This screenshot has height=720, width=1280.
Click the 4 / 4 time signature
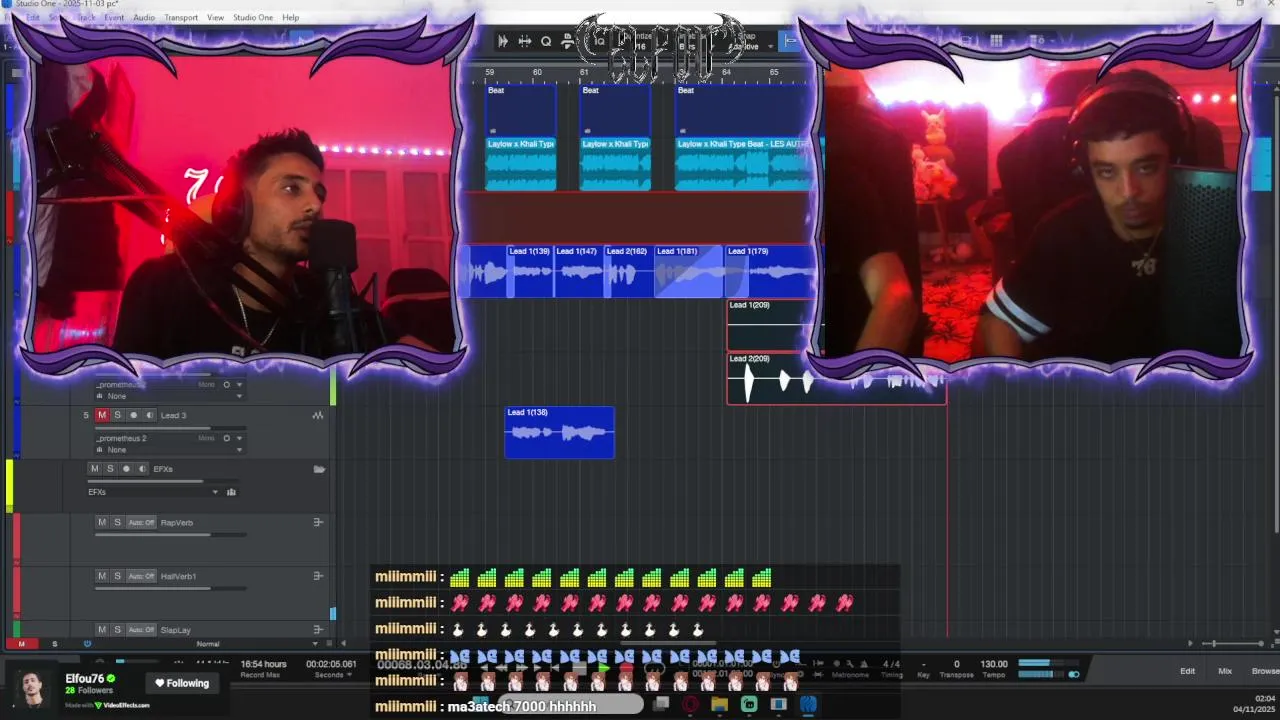tap(891, 664)
